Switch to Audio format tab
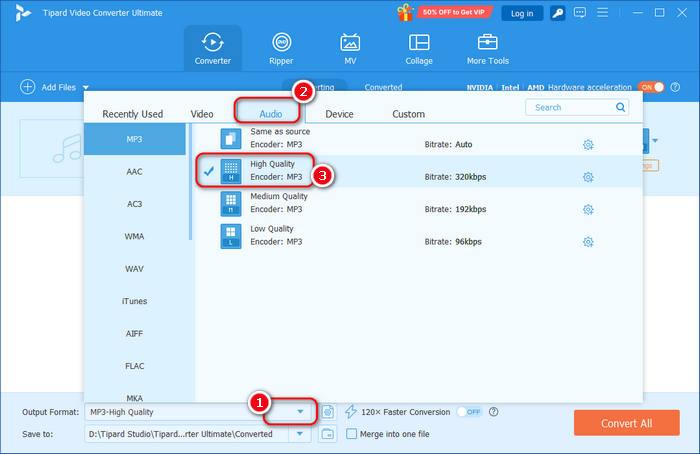The height and width of the screenshot is (454, 700). click(271, 114)
